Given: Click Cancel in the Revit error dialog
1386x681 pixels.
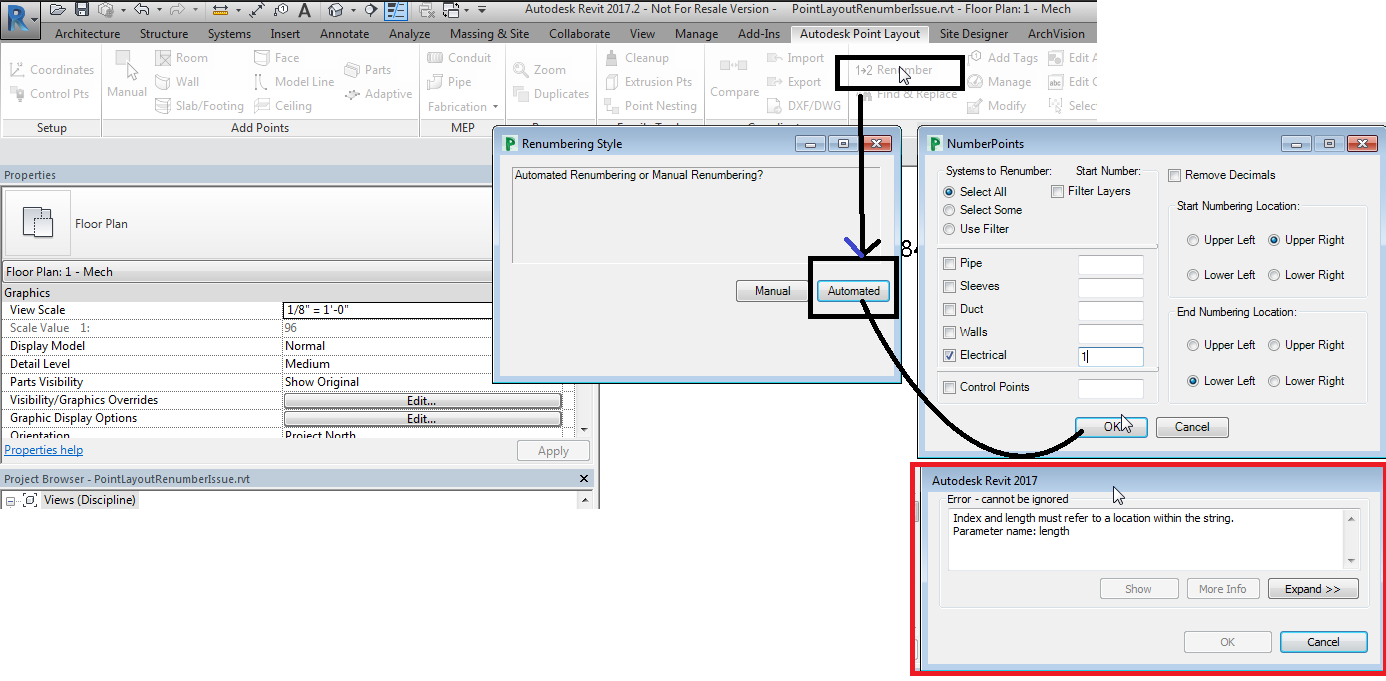Looking at the screenshot, I should point(1323,642).
